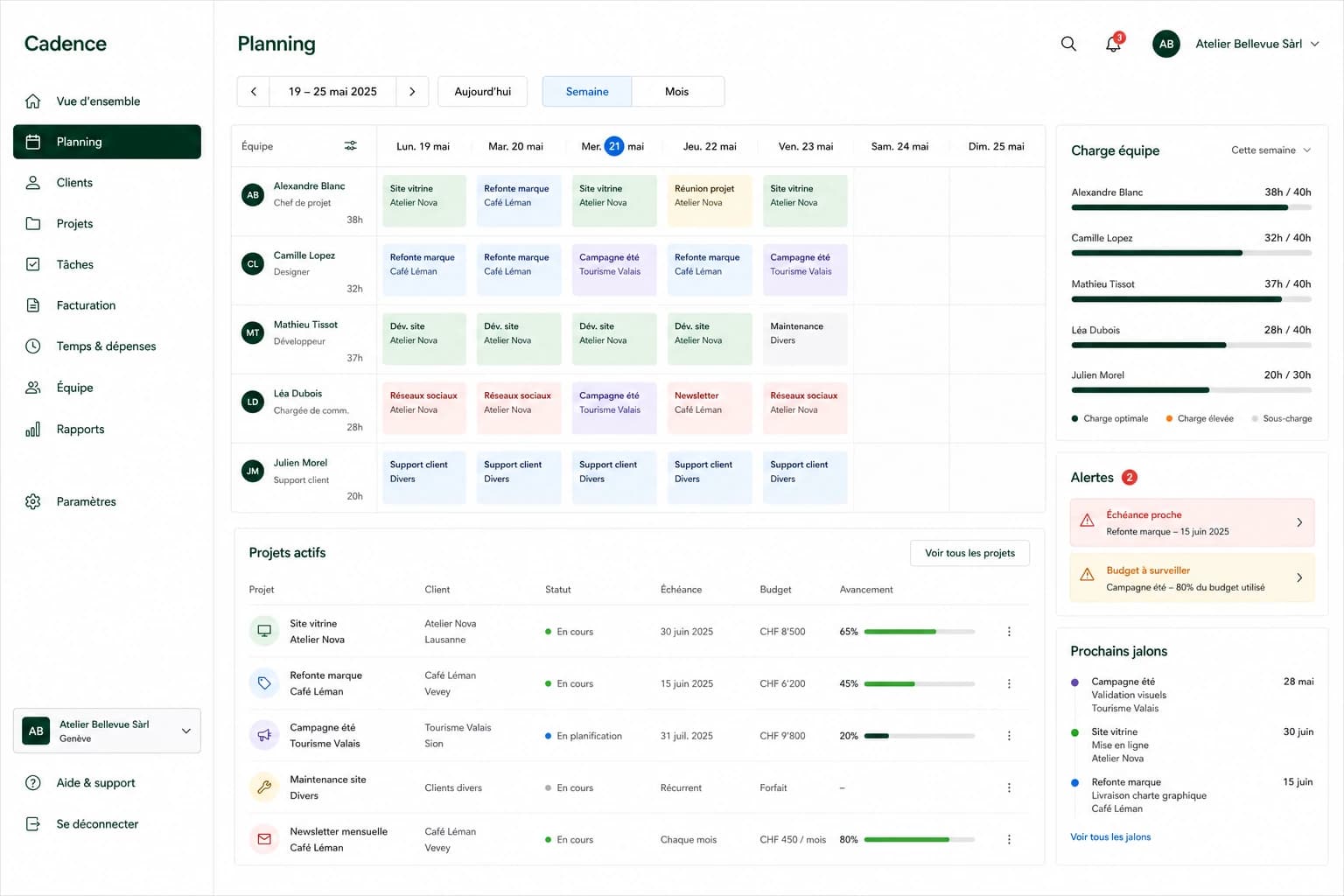The width and height of the screenshot is (1344, 896).
Task: Click the Site vitrine 65% progress bar
Action: pyautogui.click(x=920, y=632)
